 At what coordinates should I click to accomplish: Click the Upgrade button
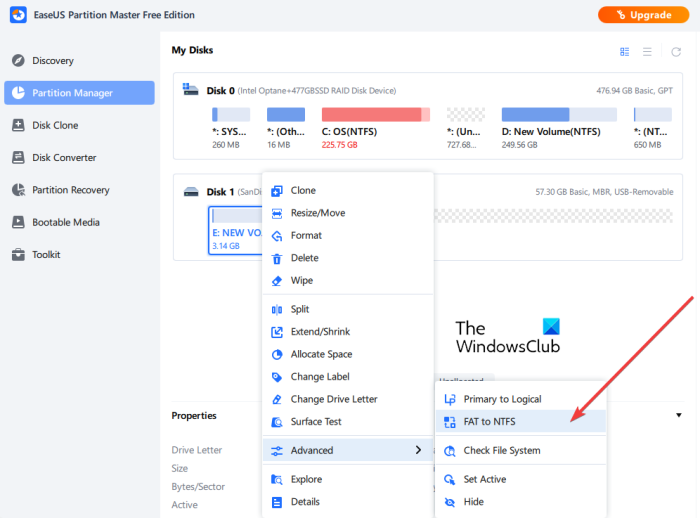point(643,15)
